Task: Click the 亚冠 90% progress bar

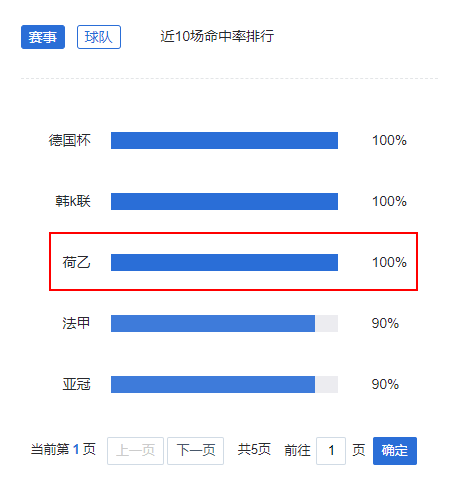Action: (x=224, y=384)
